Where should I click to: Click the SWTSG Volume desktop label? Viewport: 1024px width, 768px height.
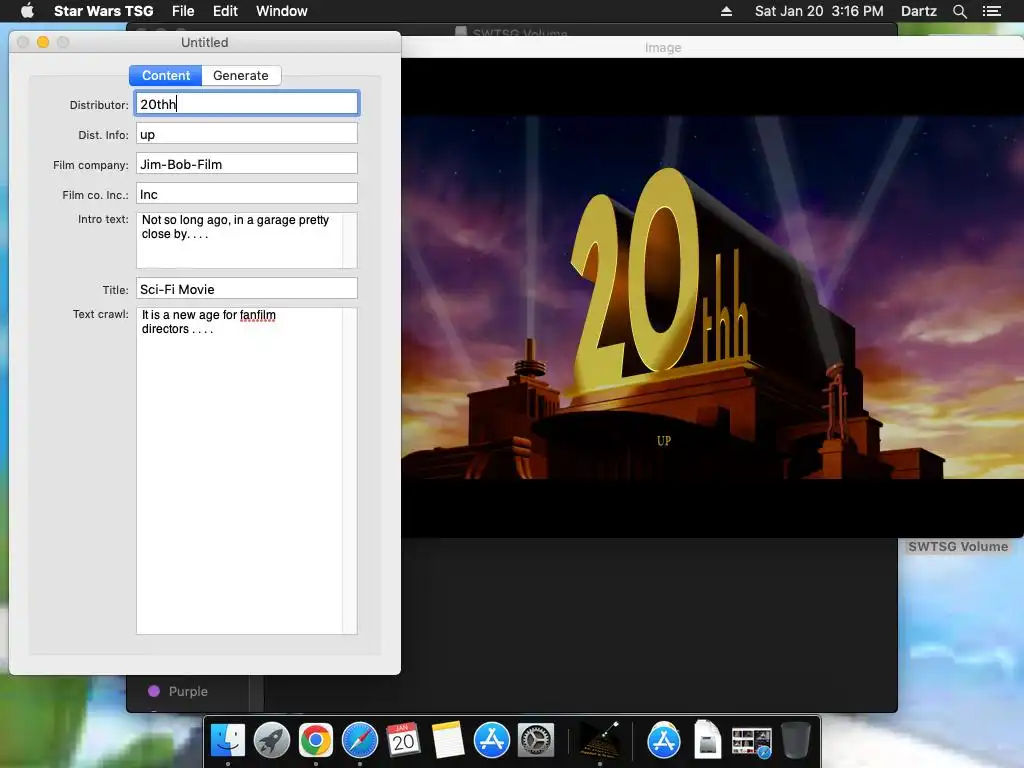[957, 547]
